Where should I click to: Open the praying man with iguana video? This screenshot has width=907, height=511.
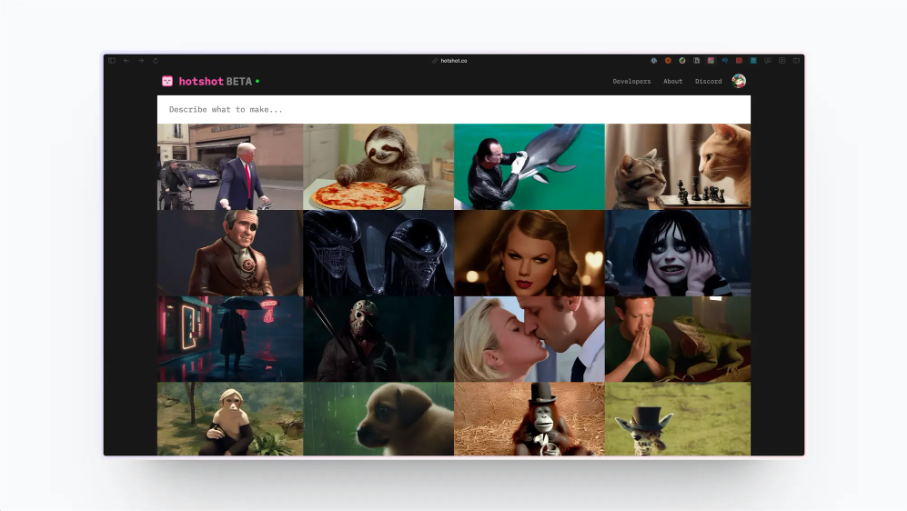[678, 339]
